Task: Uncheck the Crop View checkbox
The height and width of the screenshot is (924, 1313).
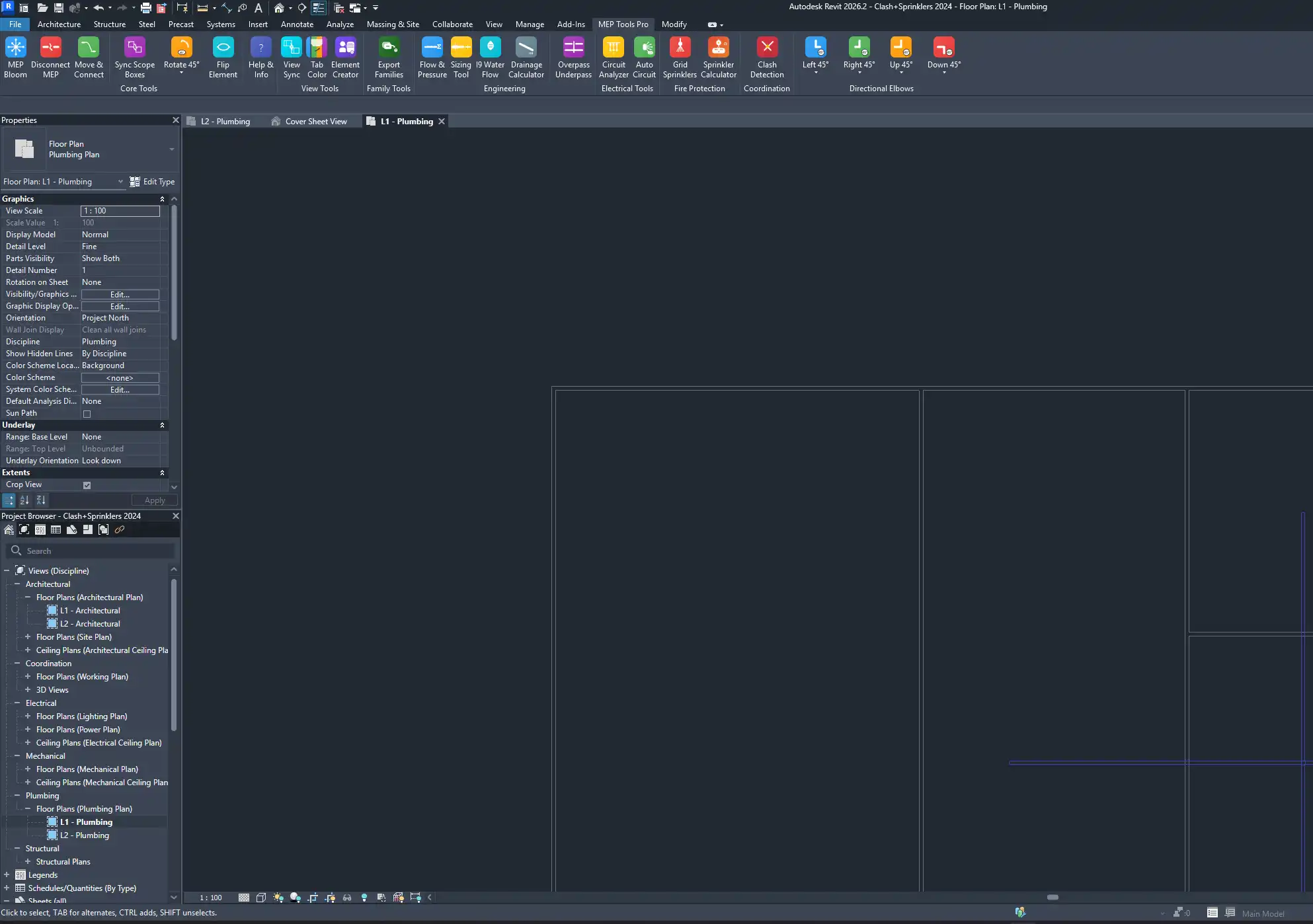Action: 87,485
